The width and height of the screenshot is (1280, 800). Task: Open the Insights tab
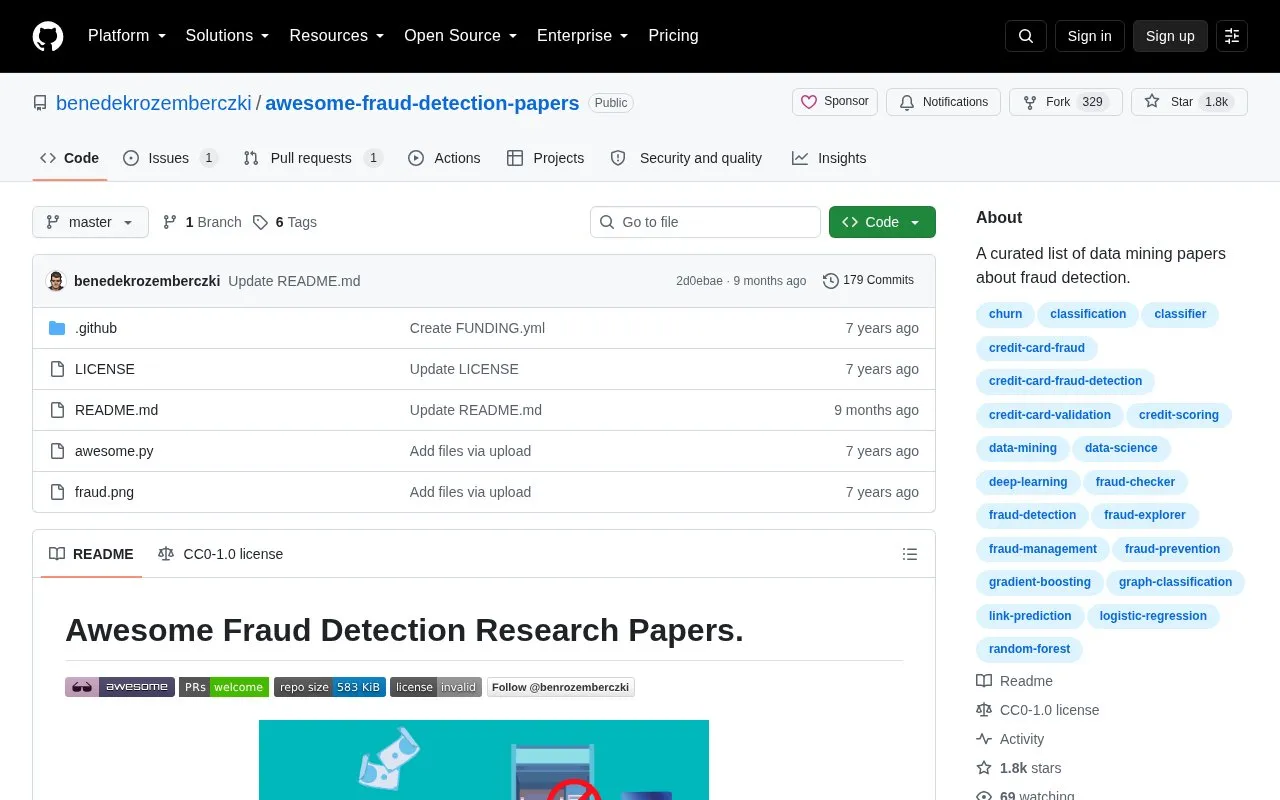pyautogui.click(x=829, y=158)
